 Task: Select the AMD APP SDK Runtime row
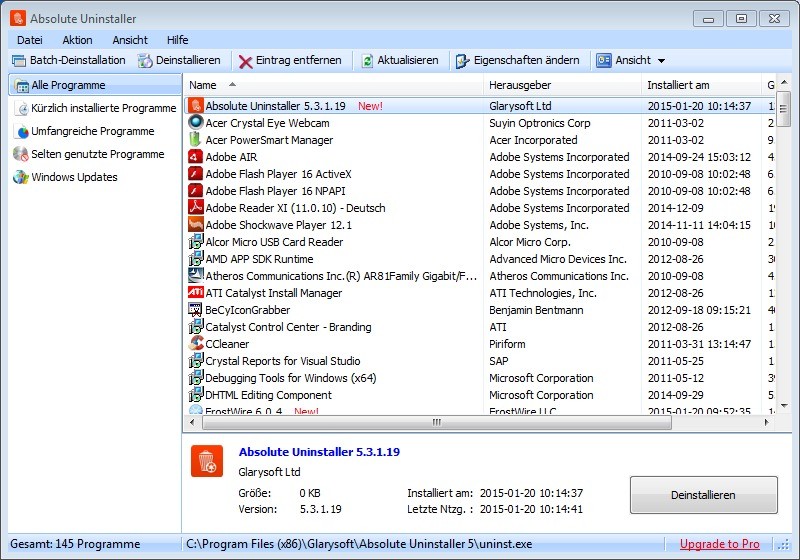coord(480,259)
